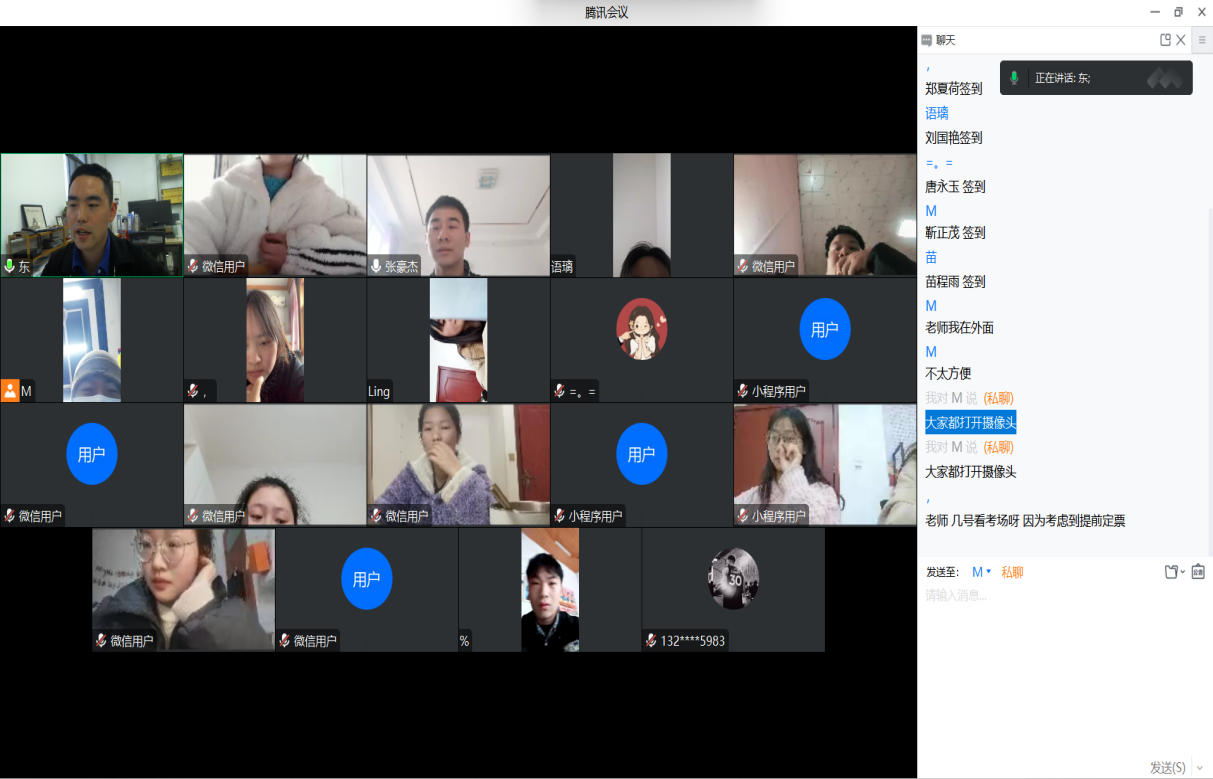1213x779 pixels.
Task: Click the name label 语璃 on video tile
Action: click(562, 266)
